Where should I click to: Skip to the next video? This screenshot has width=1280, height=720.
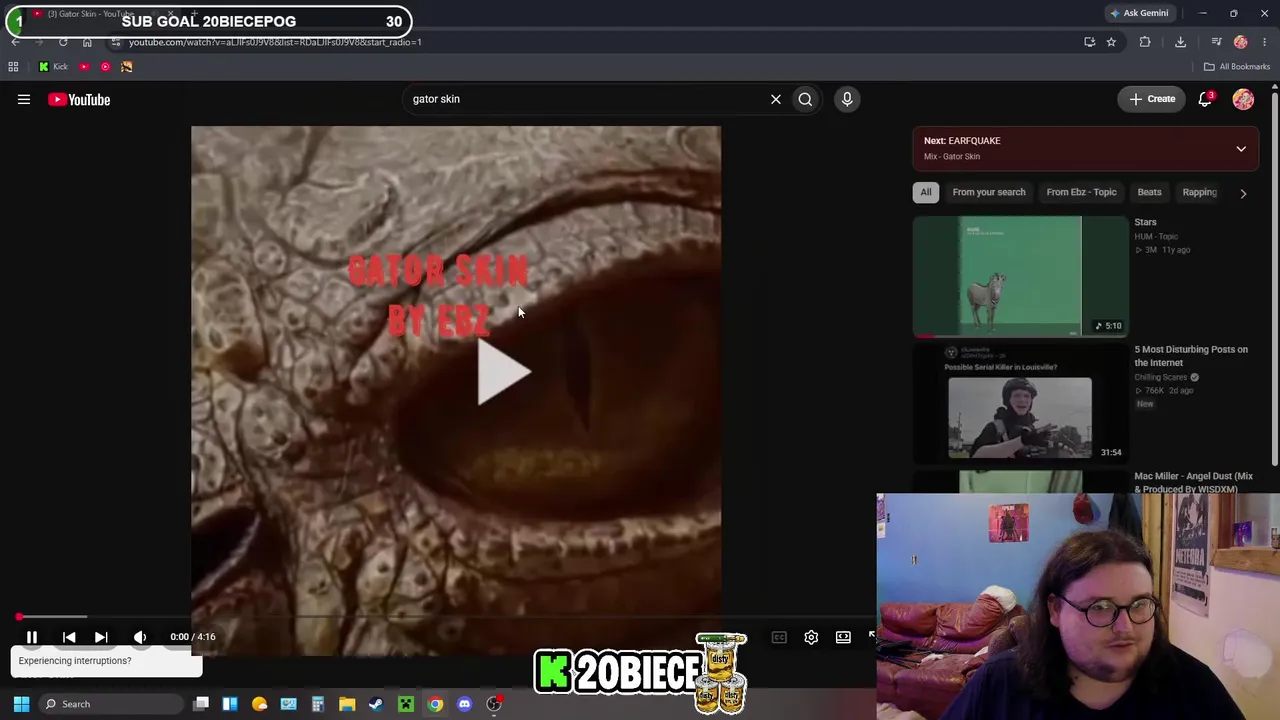coord(101,637)
